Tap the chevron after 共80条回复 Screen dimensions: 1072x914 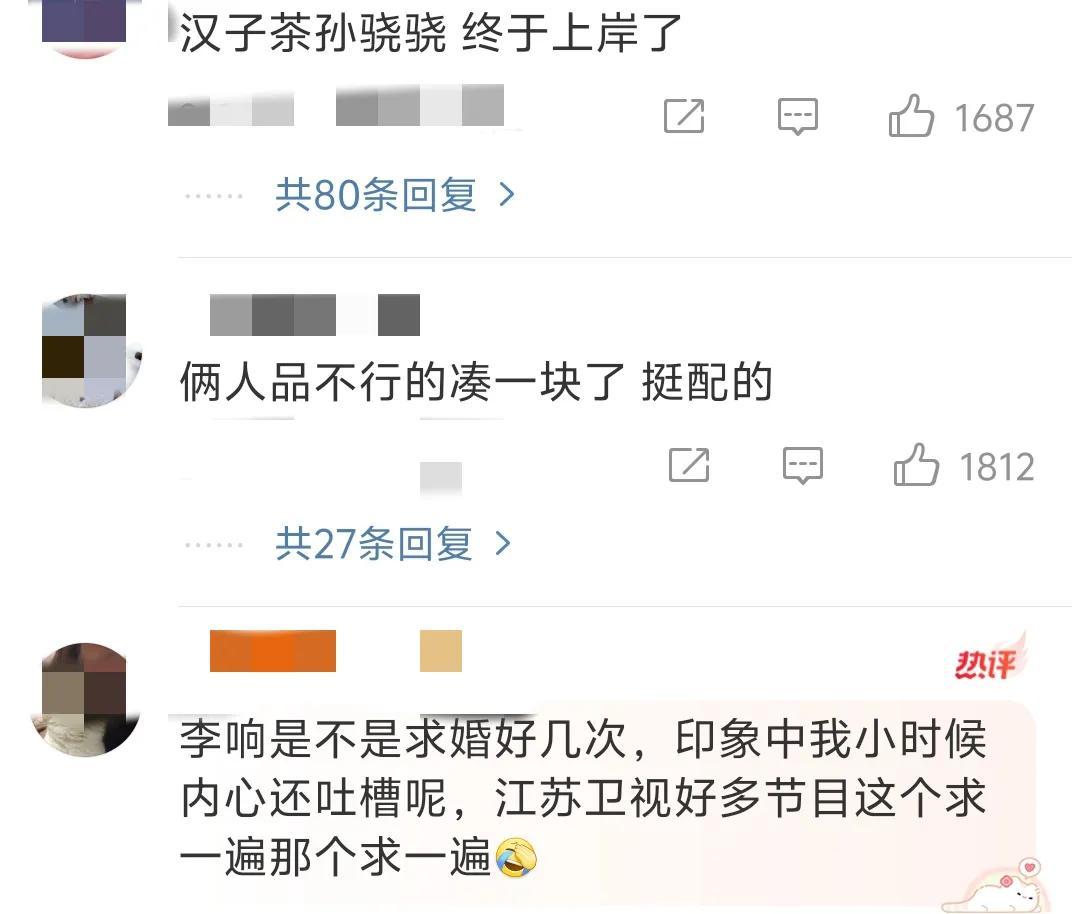coord(507,195)
